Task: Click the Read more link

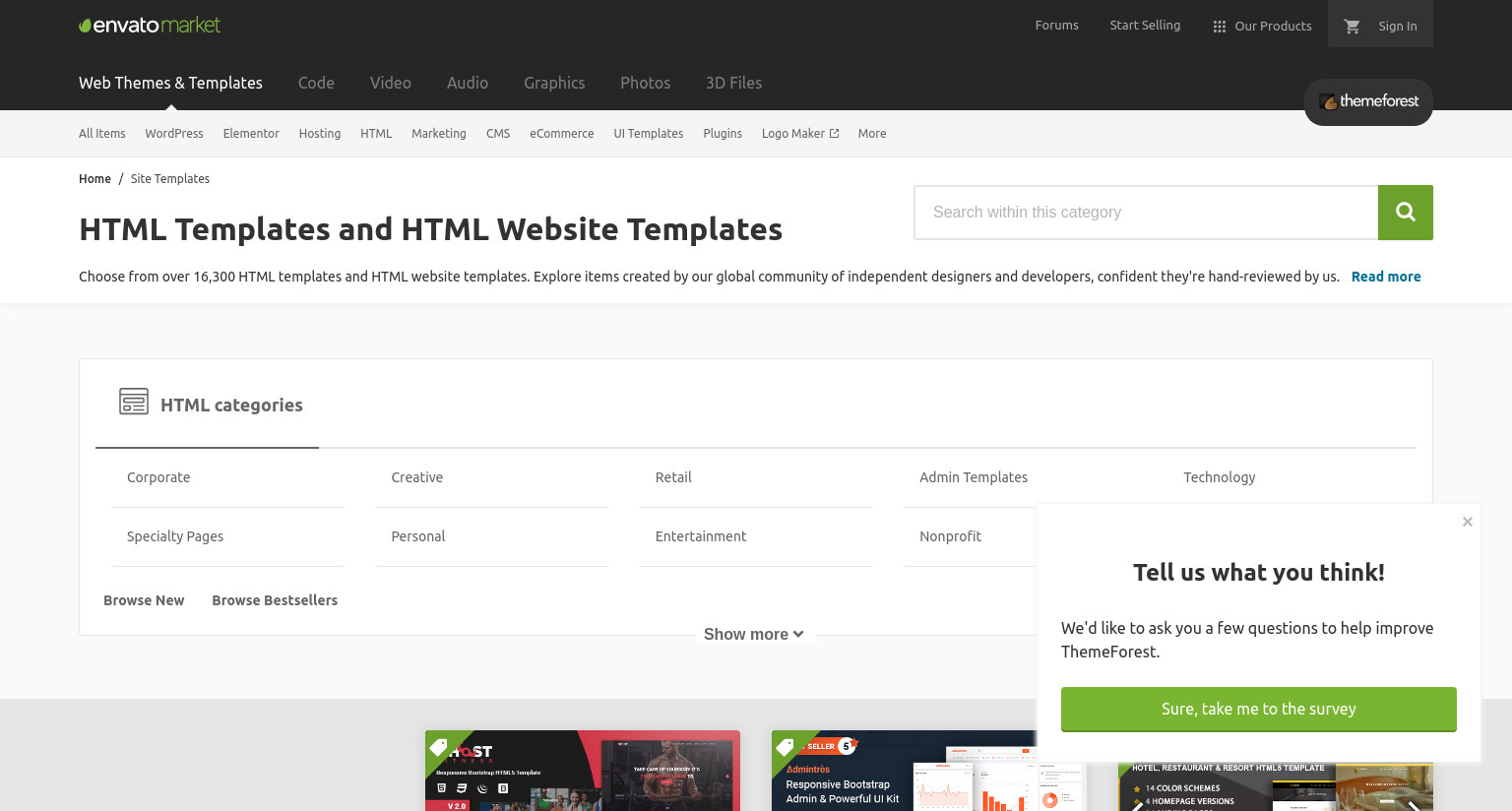Action: (1386, 277)
